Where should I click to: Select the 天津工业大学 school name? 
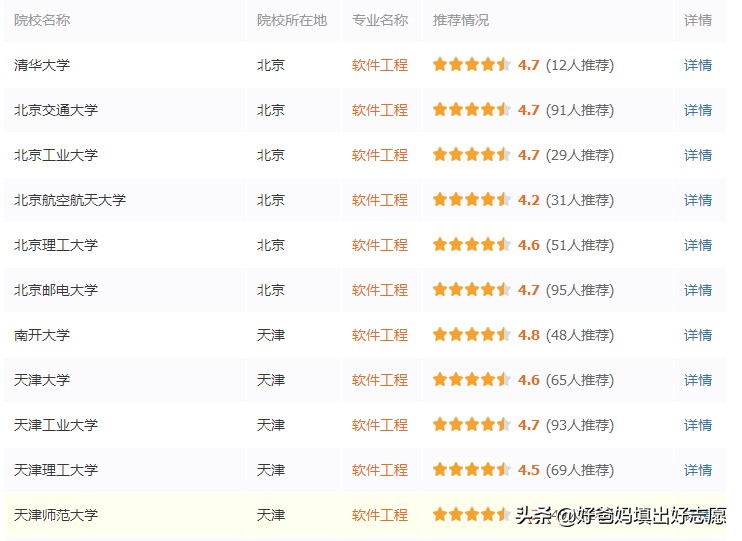click(x=56, y=425)
